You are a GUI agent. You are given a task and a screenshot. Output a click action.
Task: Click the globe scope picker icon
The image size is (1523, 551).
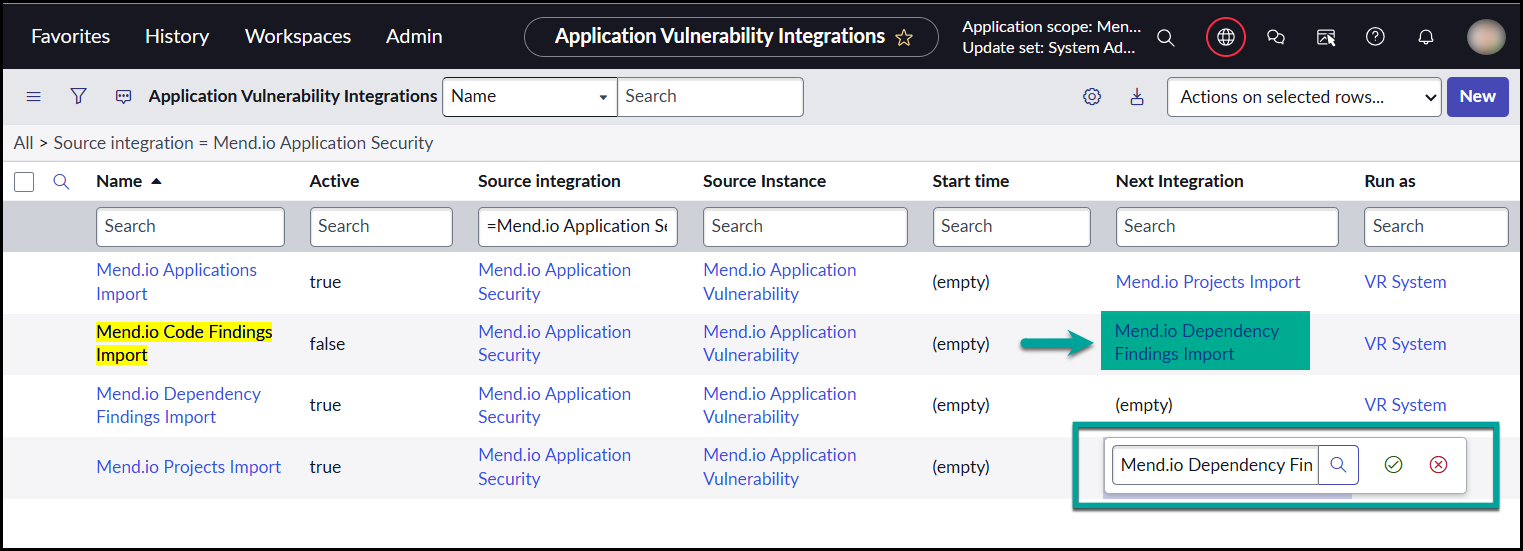tap(1225, 37)
